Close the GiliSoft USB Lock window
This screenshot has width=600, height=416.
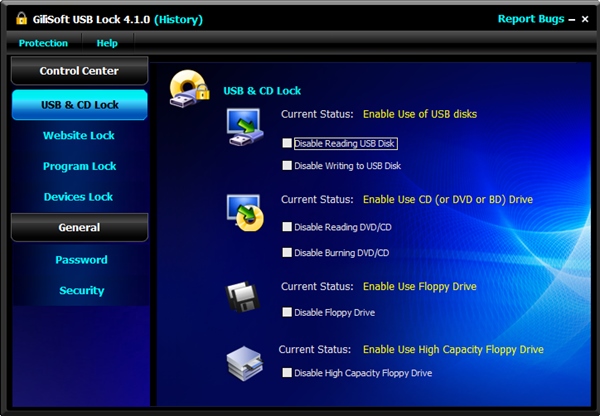[585, 19]
